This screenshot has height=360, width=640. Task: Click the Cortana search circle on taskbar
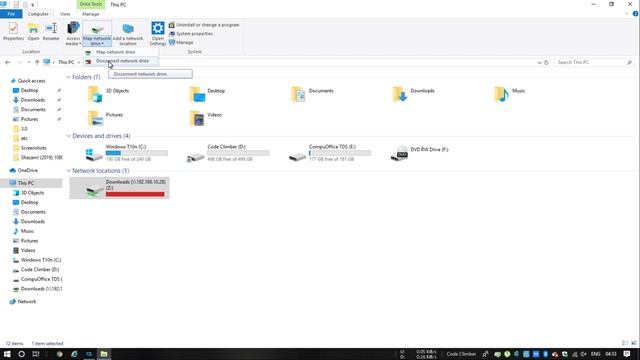coord(21,354)
